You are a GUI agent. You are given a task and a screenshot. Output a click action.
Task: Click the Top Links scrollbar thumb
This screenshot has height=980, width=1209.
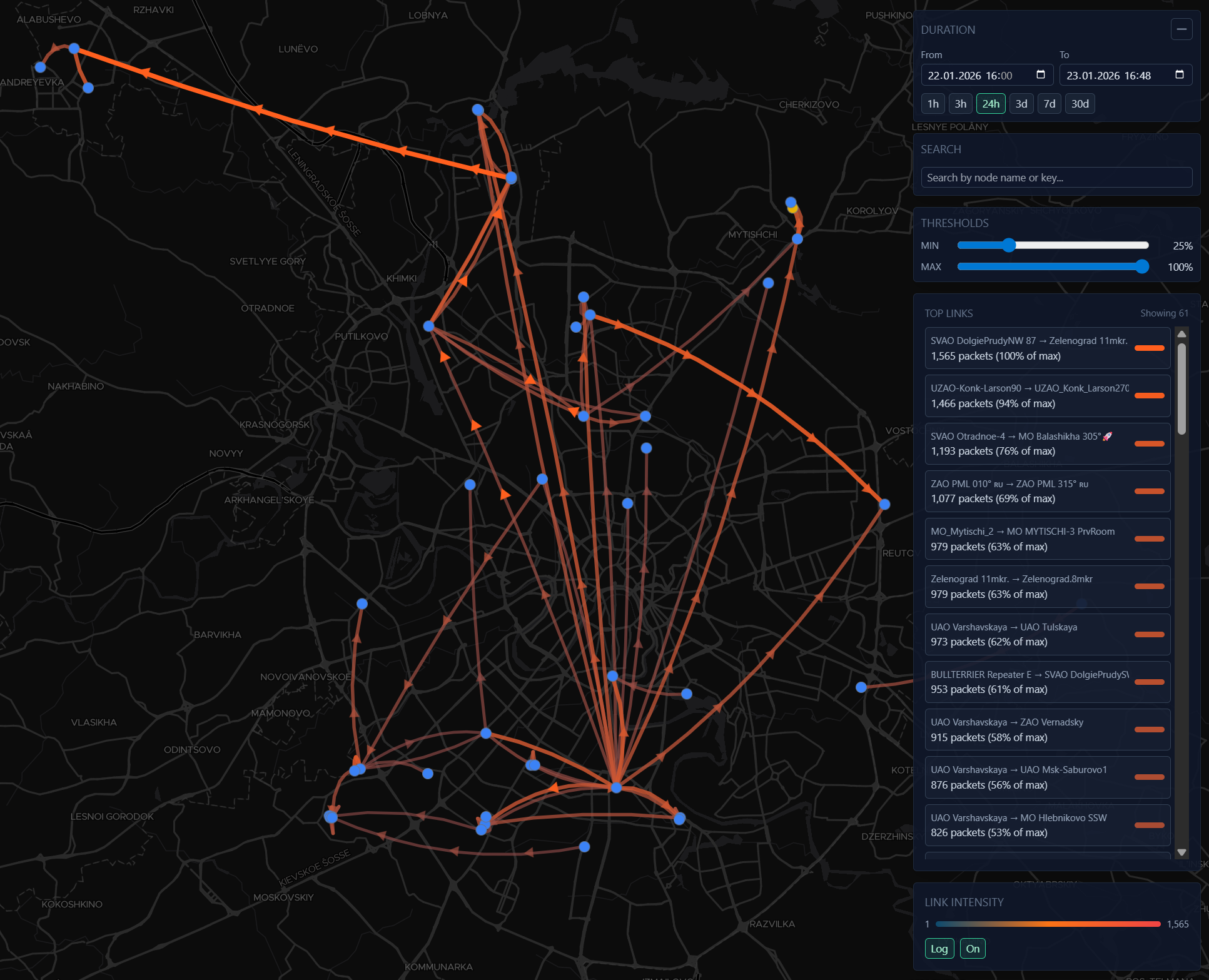point(1181,388)
